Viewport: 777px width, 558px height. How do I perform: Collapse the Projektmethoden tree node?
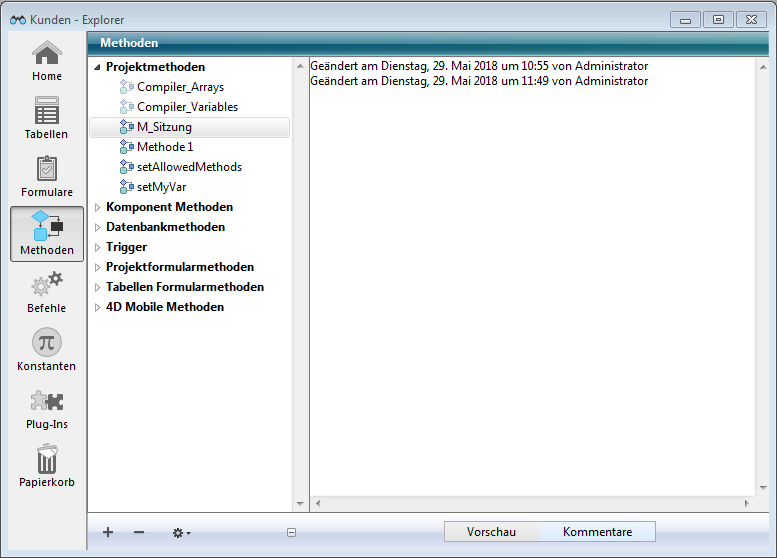(97, 67)
